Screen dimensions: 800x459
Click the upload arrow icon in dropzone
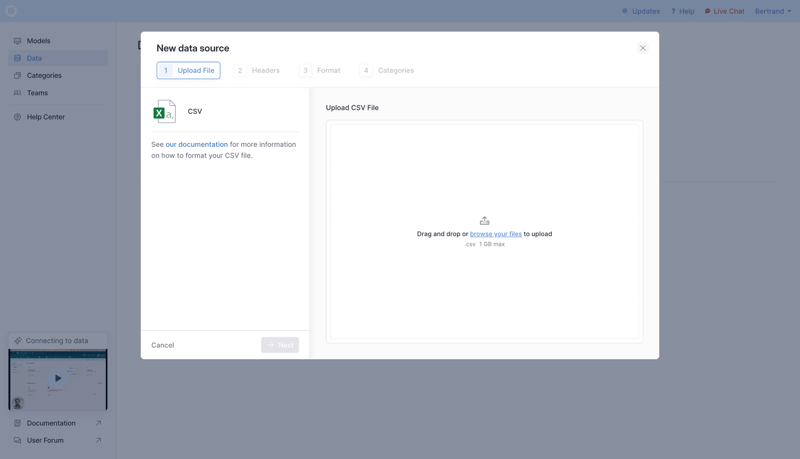(x=485, y=221)
